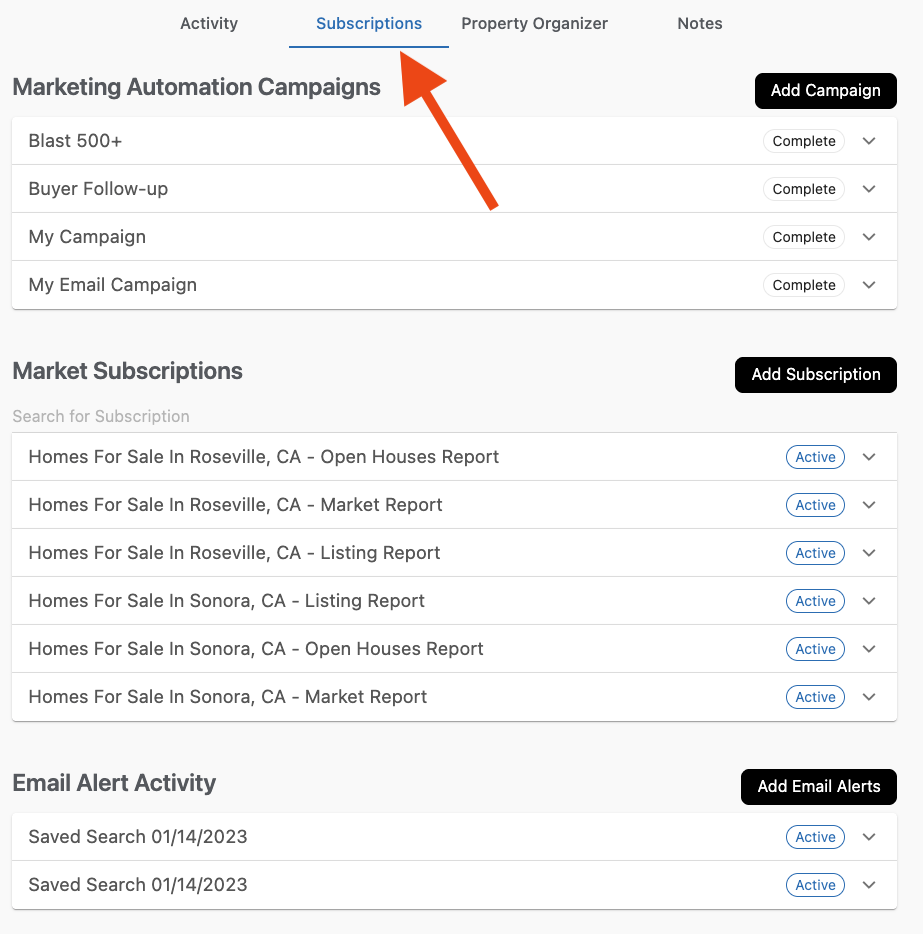Go to the Notes tab
Screen dimensions: 923x934
pyautogui.click(x=699, y=23)
